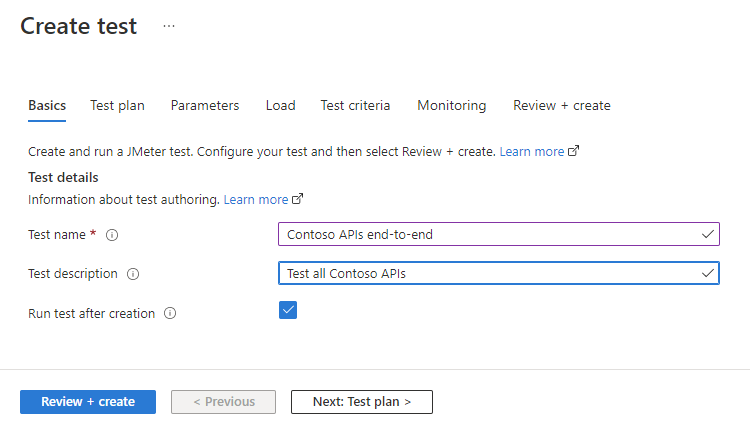Click the blue Review + create button
Viewport: 750px width, 437px height.
pos(88,402)
